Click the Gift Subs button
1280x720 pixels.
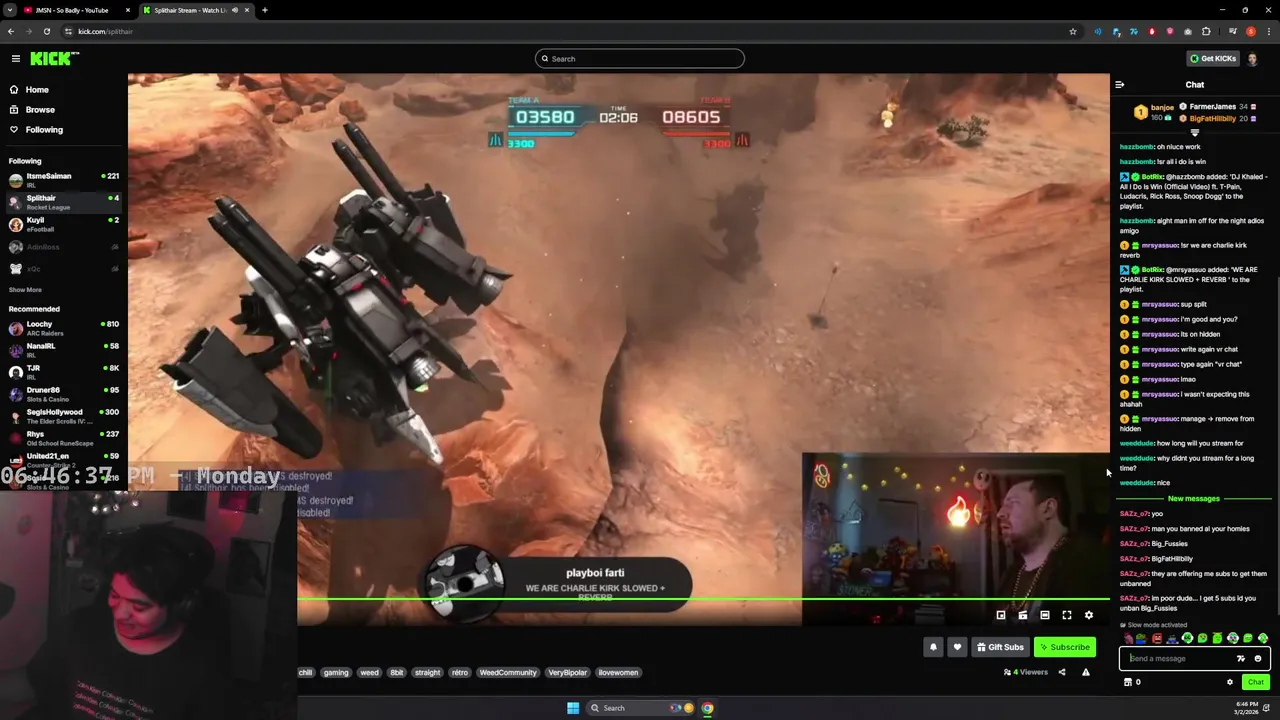point(1000,647)
